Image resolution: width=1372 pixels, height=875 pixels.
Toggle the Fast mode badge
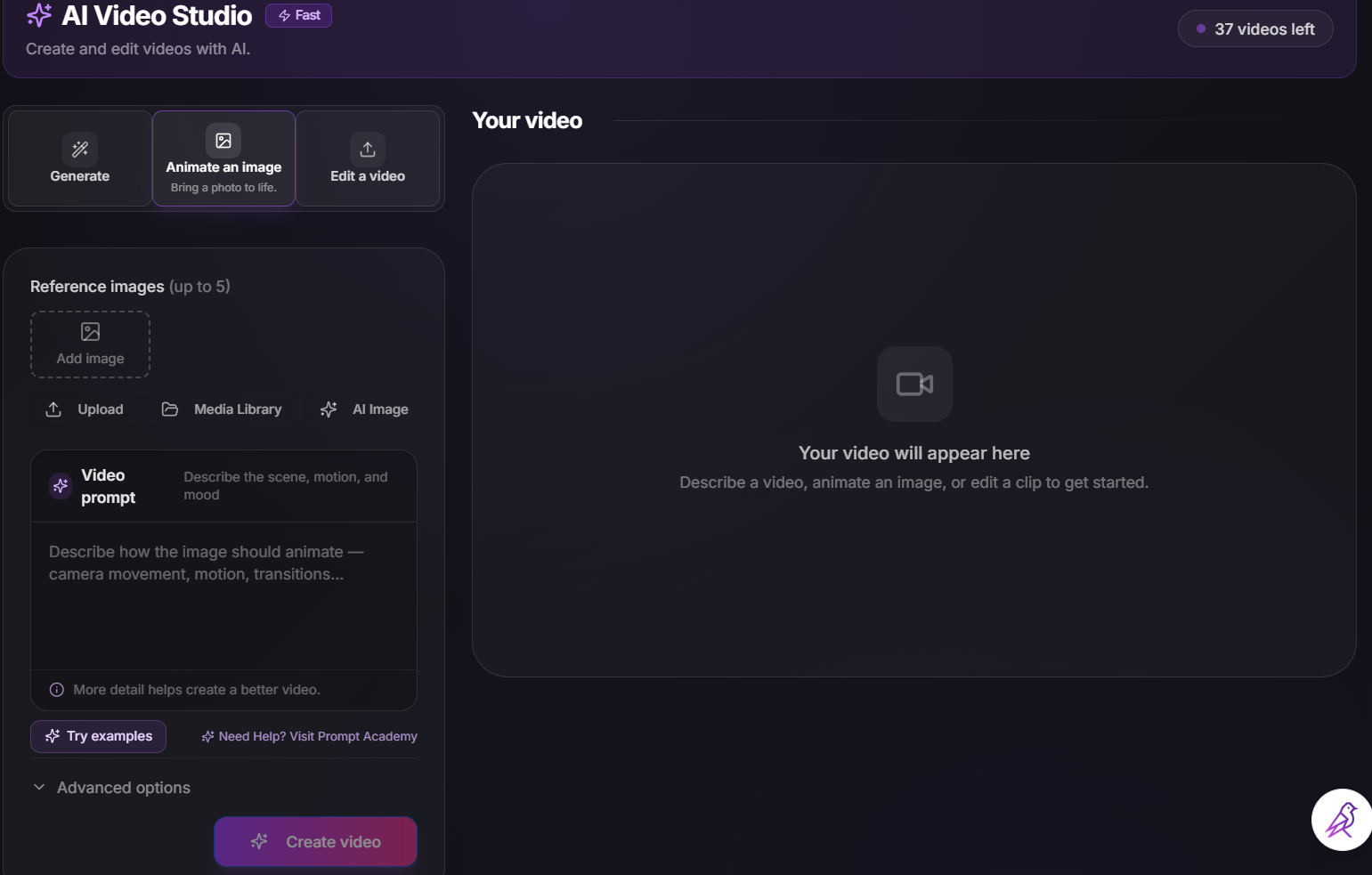[299, 15]
